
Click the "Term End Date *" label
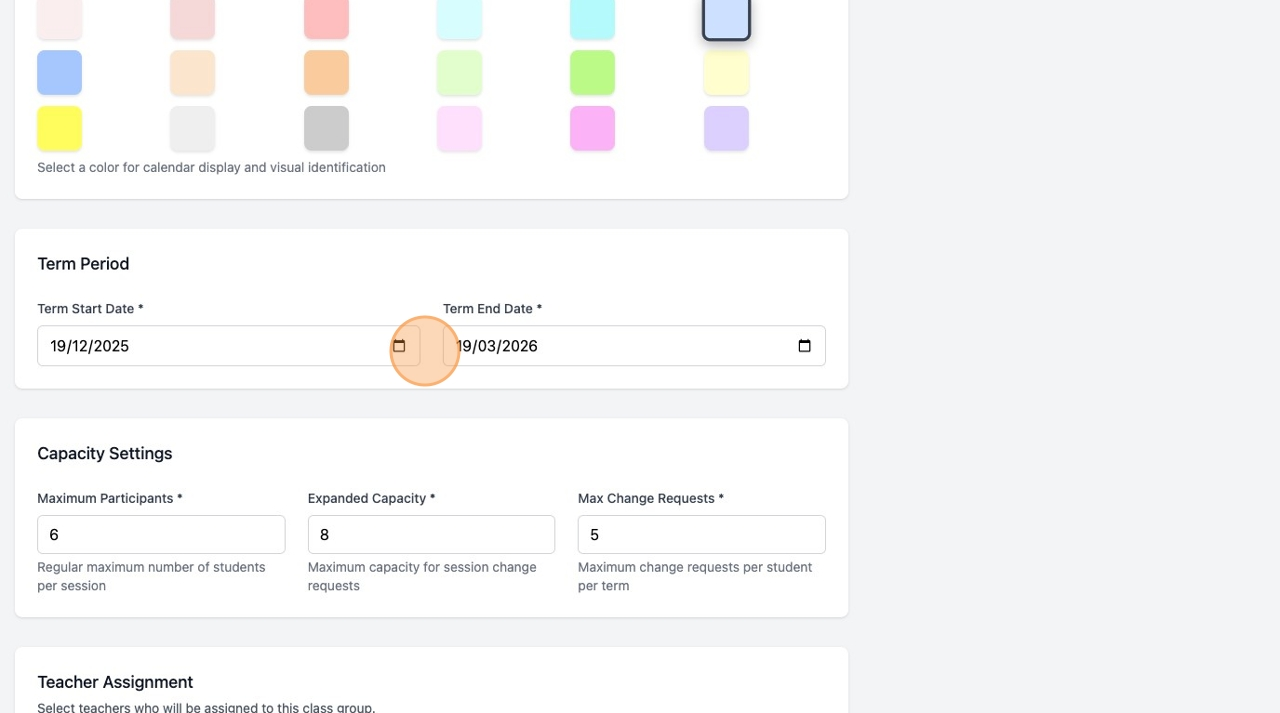pyautogui.click(x=492, y=309)
